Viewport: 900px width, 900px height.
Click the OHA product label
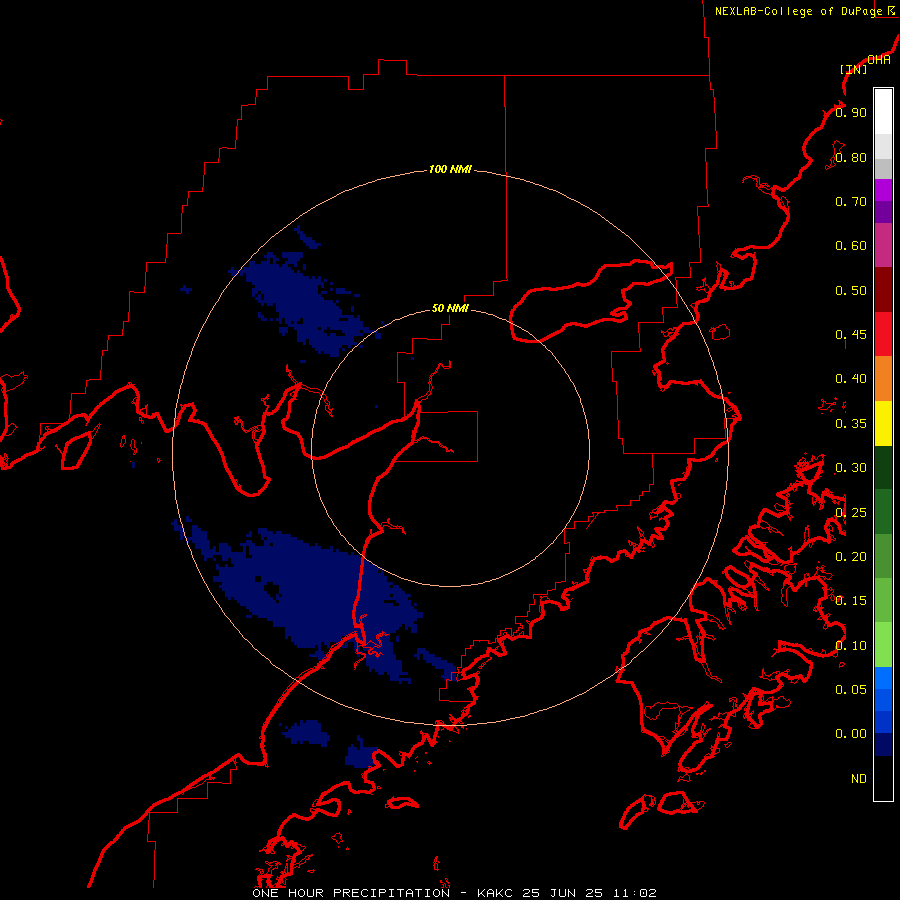(879, 60)
